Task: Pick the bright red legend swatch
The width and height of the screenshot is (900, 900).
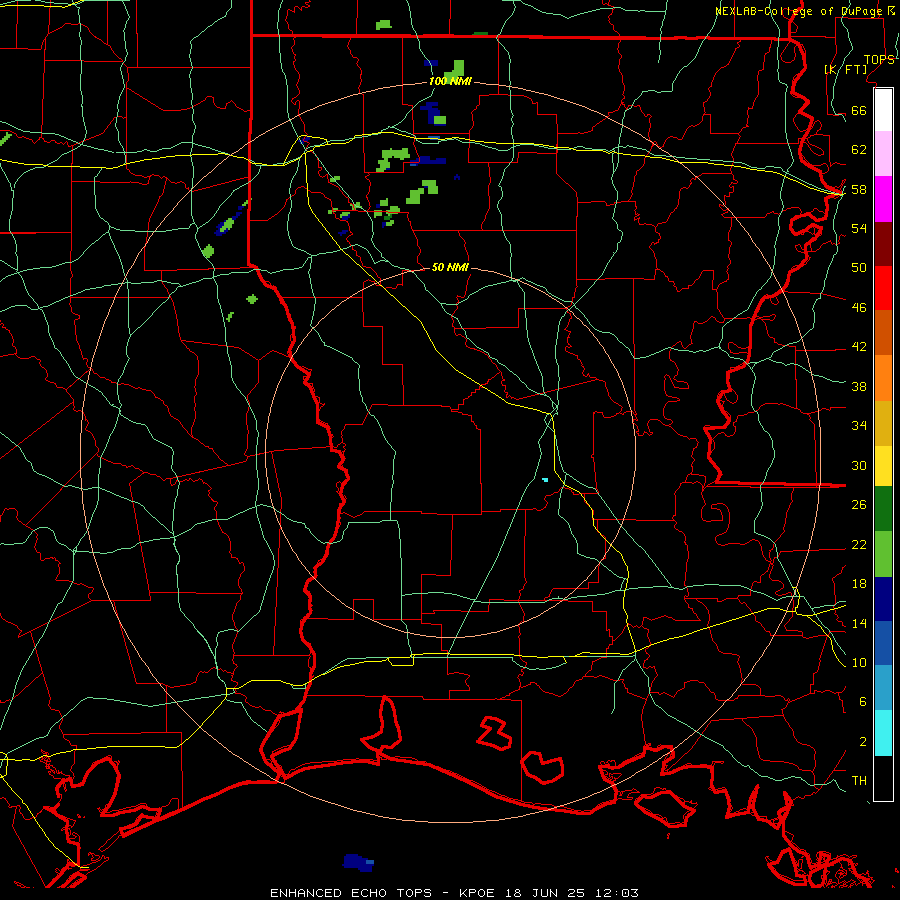Action: 883,288
